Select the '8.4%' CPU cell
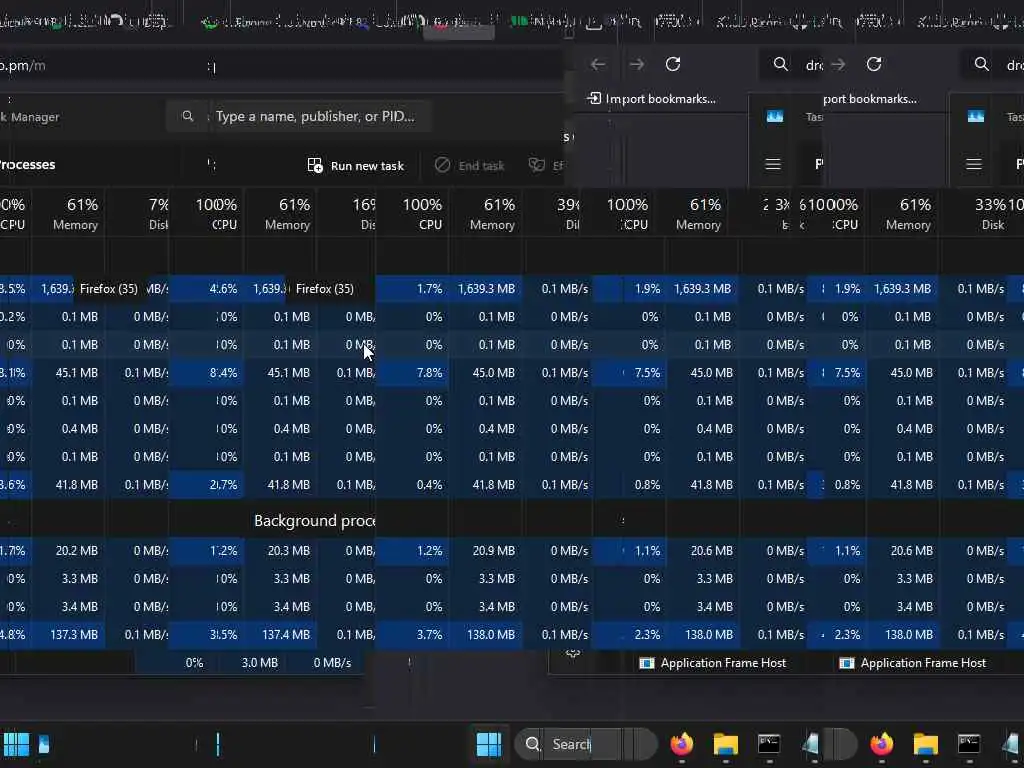The width and height of the screenshot is (1024, 768). [206, 373]
